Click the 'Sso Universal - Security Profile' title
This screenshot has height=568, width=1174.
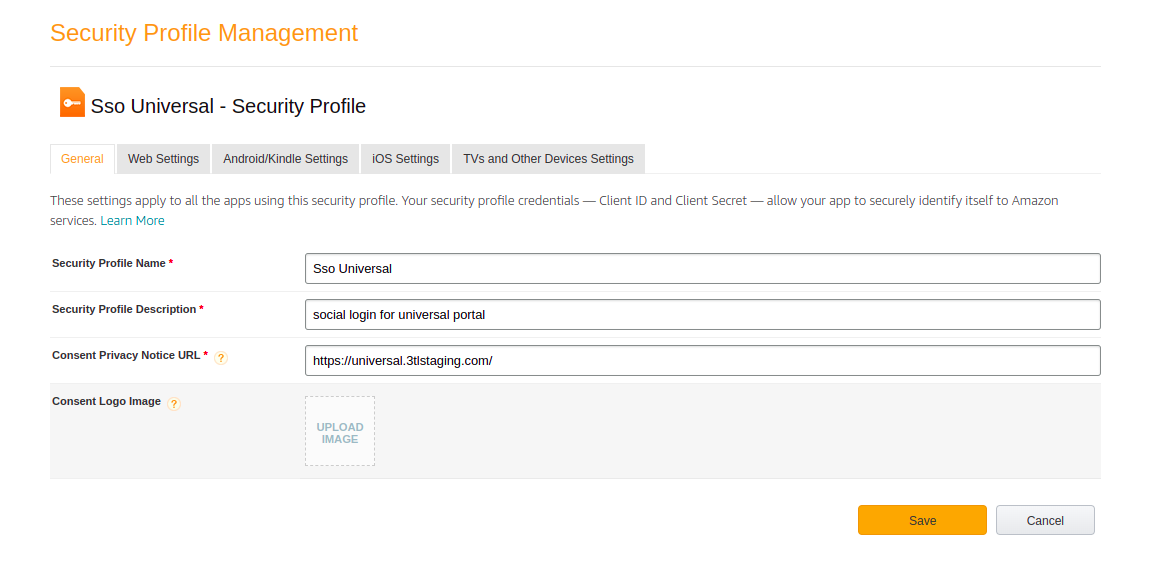pyautogui.click(x=228, y=106)
